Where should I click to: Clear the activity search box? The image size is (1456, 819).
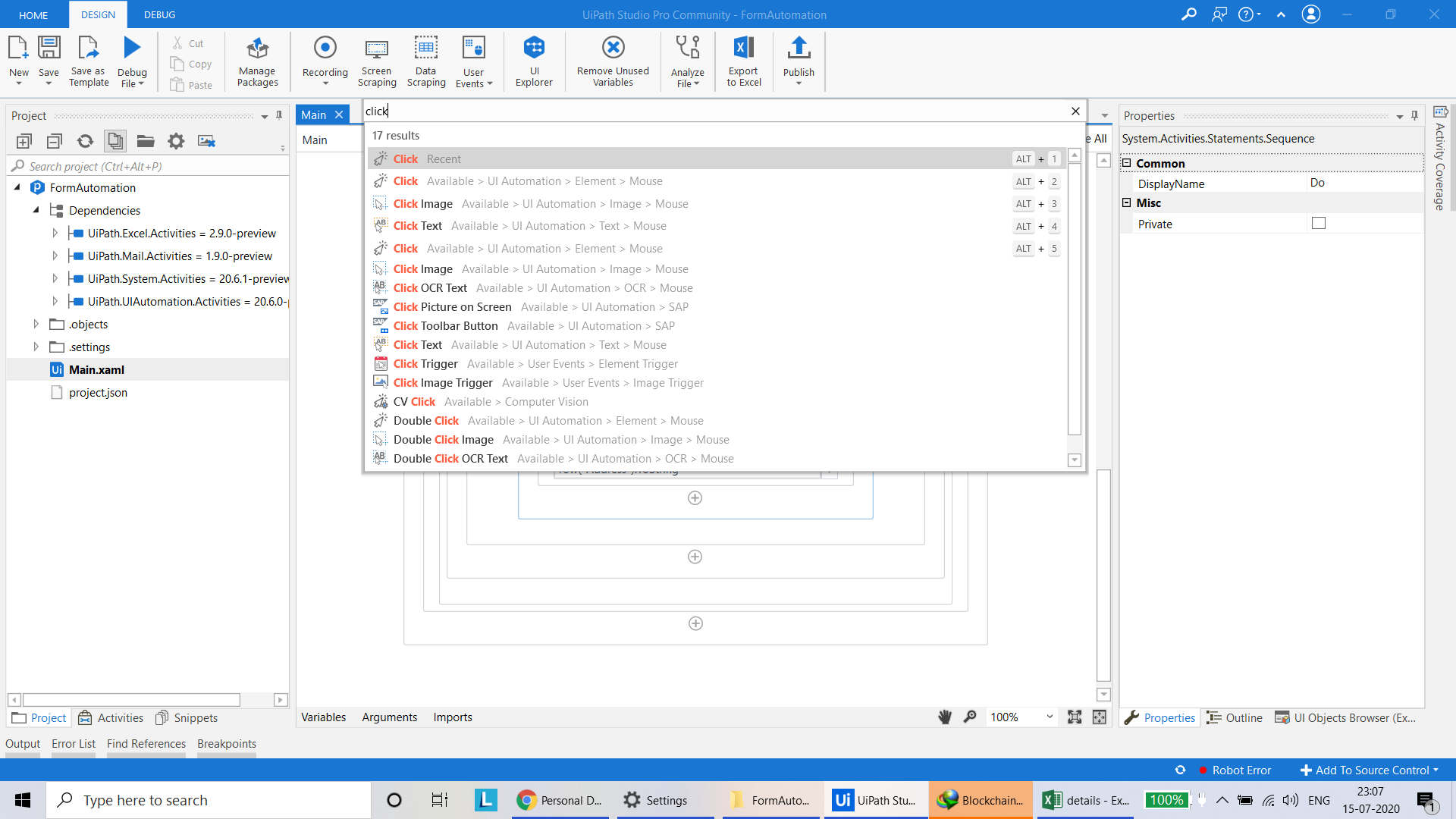(1075, 111)
